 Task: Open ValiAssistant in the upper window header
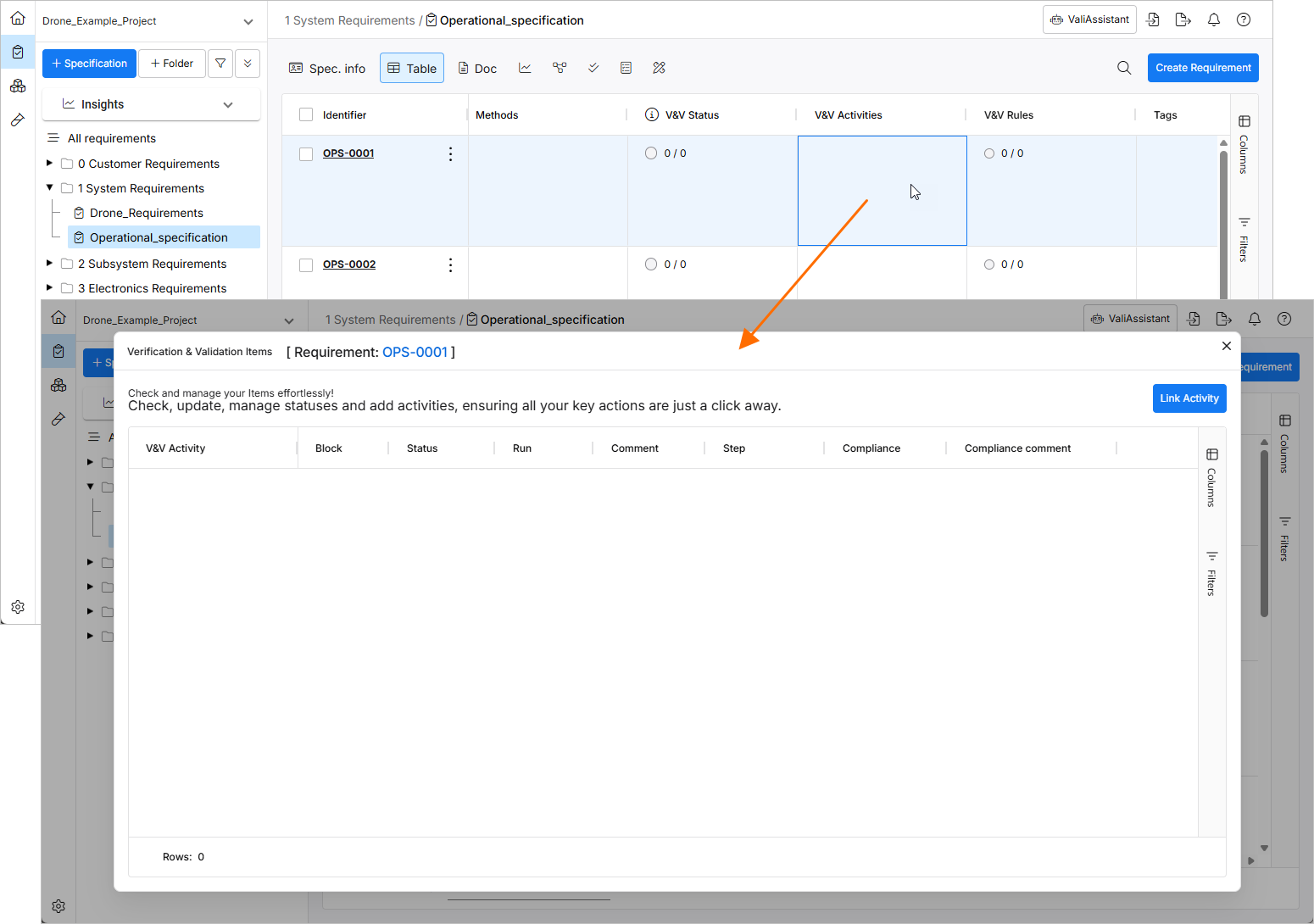tap(1089, 19)
